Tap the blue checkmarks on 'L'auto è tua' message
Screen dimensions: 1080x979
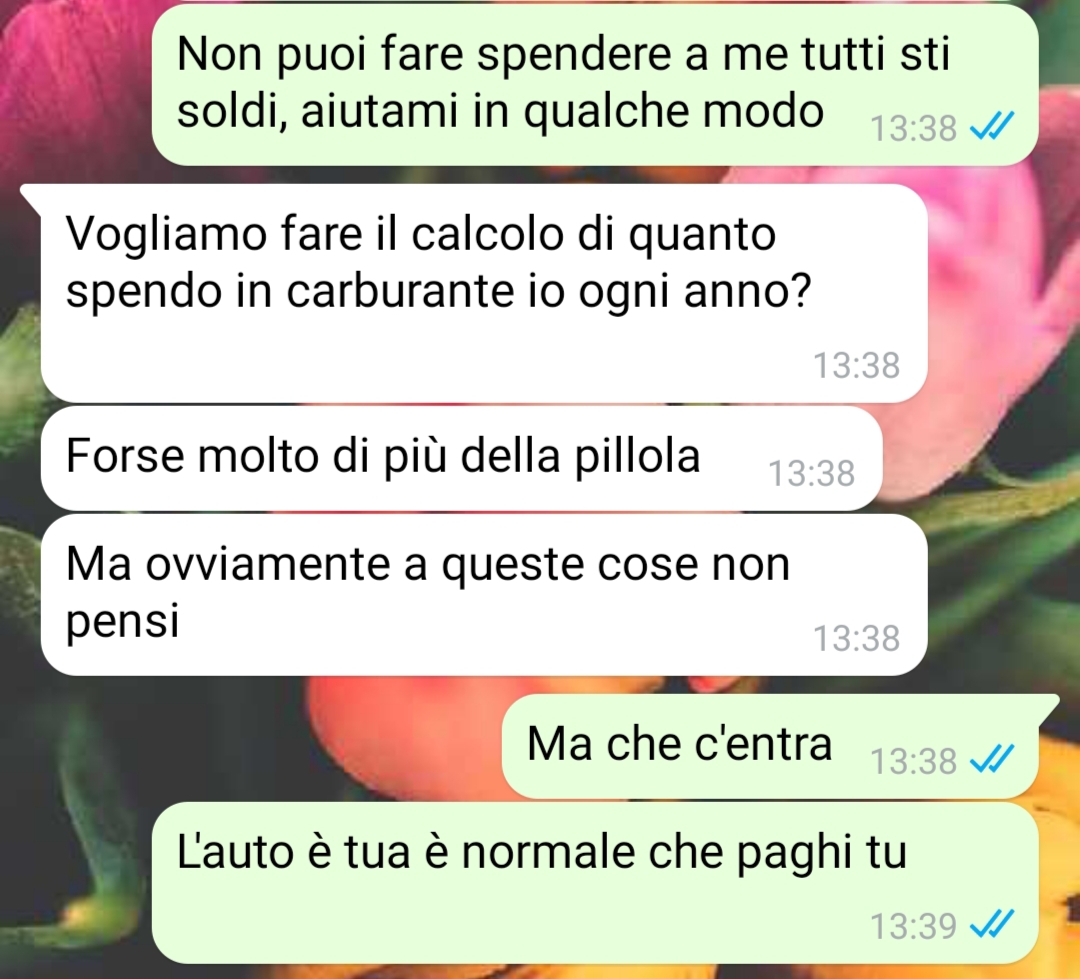point(991,924)
